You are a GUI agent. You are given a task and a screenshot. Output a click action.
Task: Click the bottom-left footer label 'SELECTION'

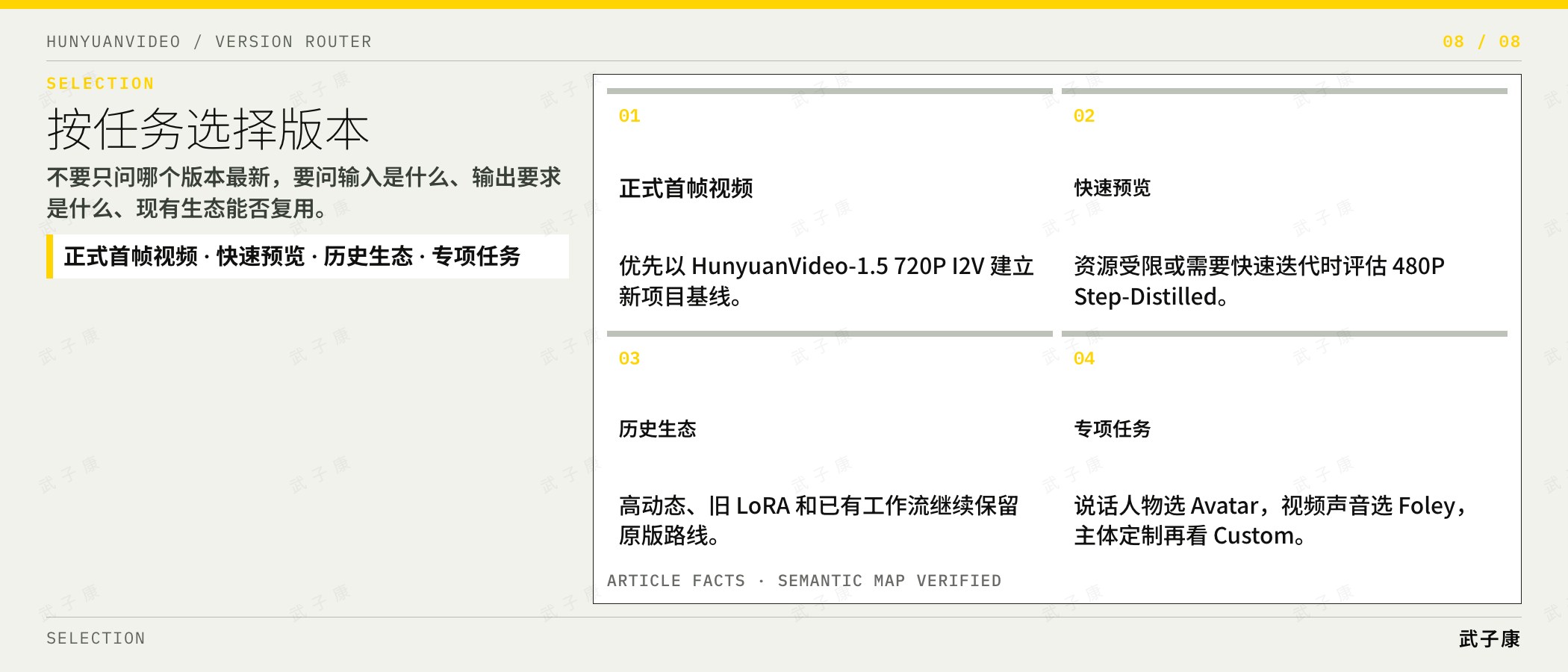point(96,638)
